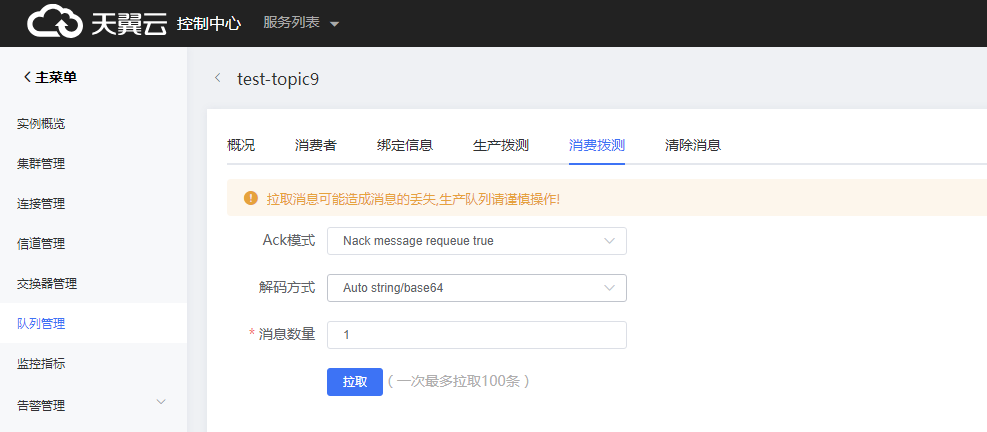The image size is (987, 432).
Task: Expand the 告警管理 sidebar section
Action: [x=90, y=405]
